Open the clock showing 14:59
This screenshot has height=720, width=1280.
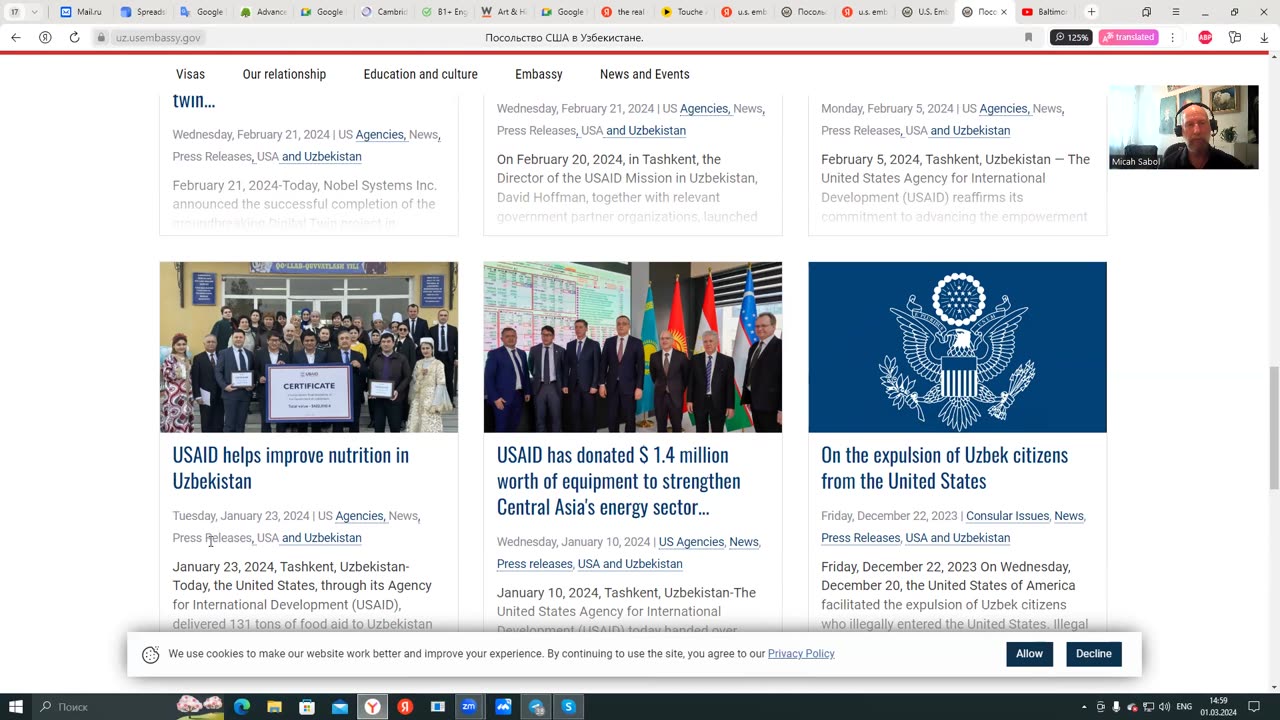1218,707
